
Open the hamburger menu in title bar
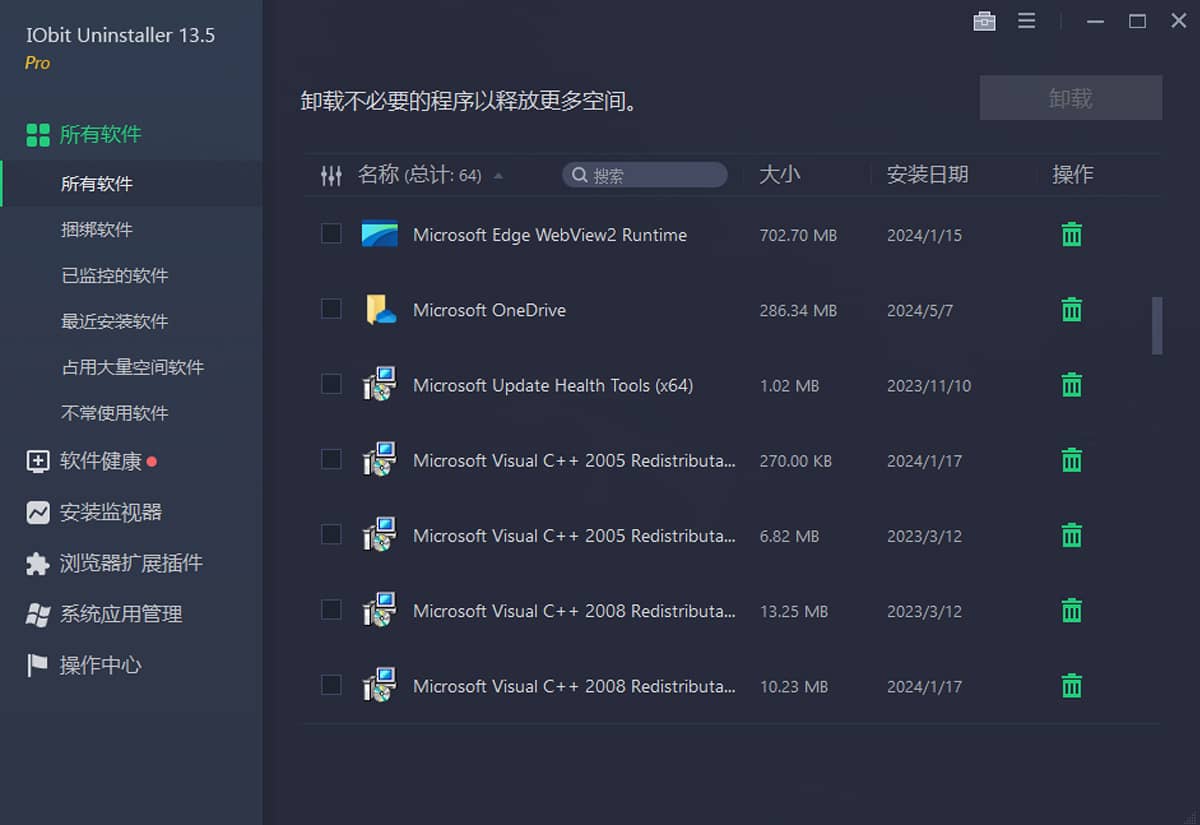click(1026, 20)
